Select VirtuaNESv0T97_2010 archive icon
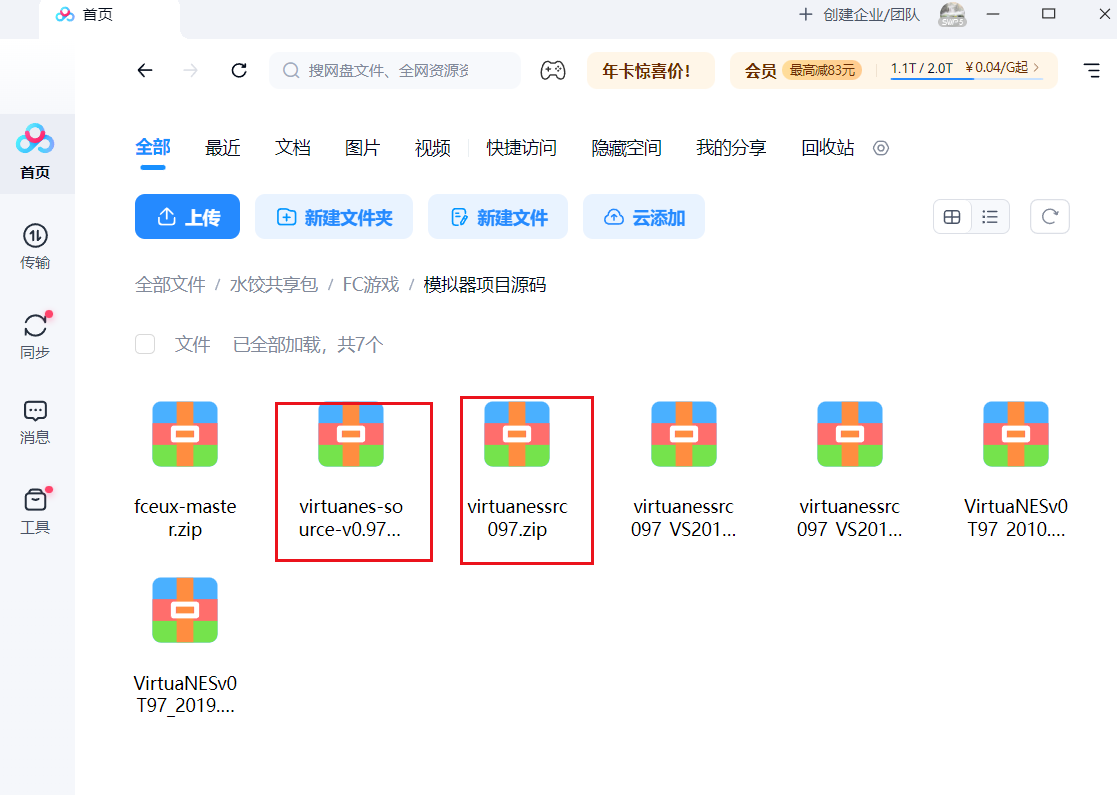The width and height of the screenshot is (1117, 795). [x=1016, y=435]
